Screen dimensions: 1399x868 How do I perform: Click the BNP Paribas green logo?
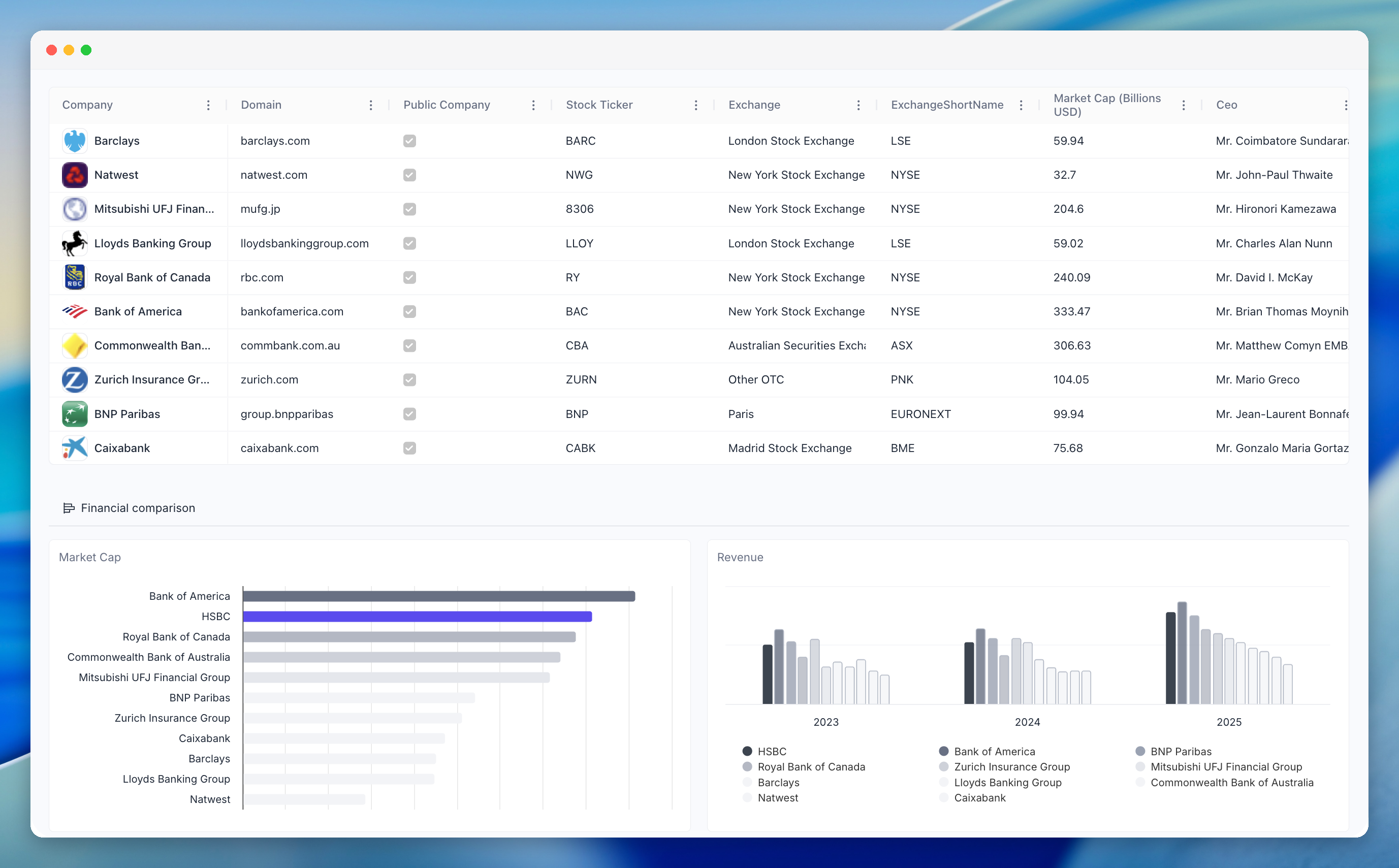pos(75,414)
